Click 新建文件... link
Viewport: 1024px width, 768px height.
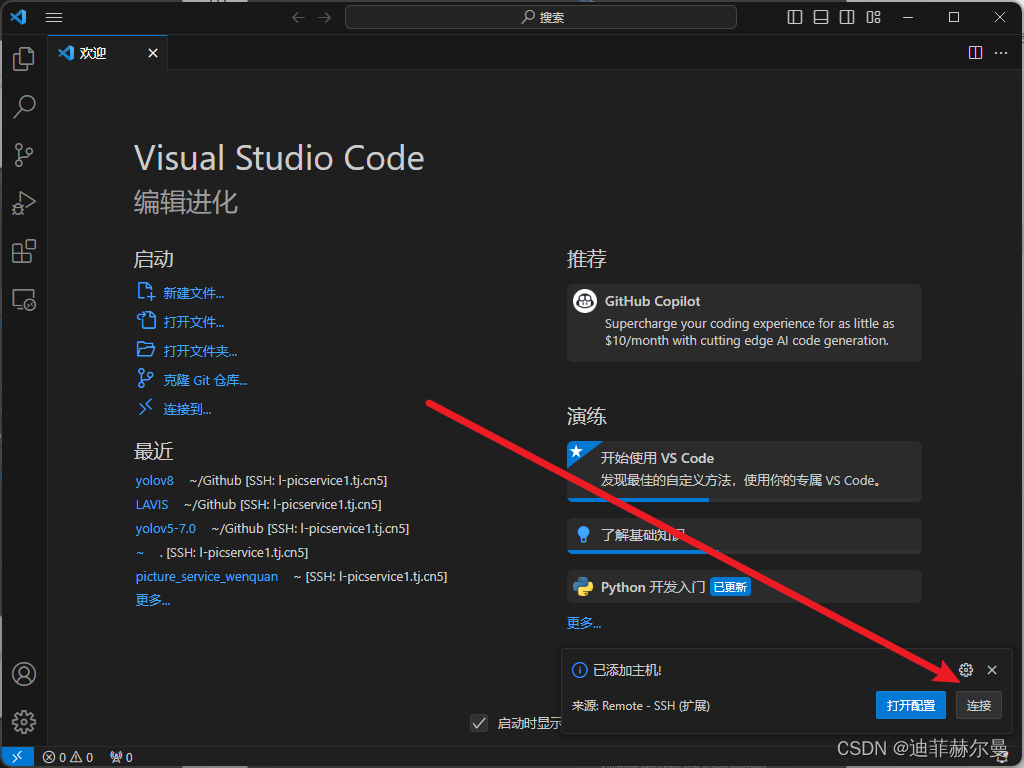pos(193,293)
